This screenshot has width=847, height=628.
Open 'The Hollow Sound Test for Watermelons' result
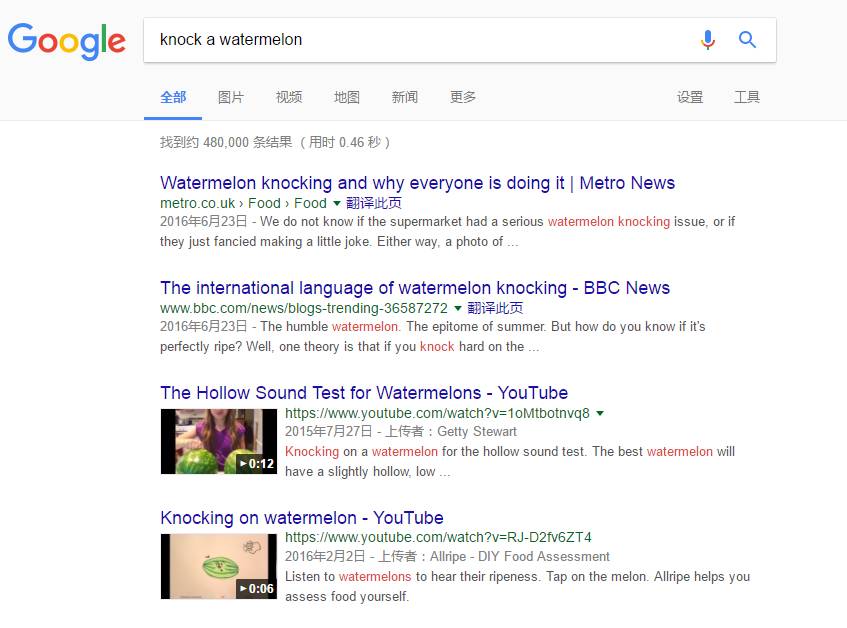(364, 393)
